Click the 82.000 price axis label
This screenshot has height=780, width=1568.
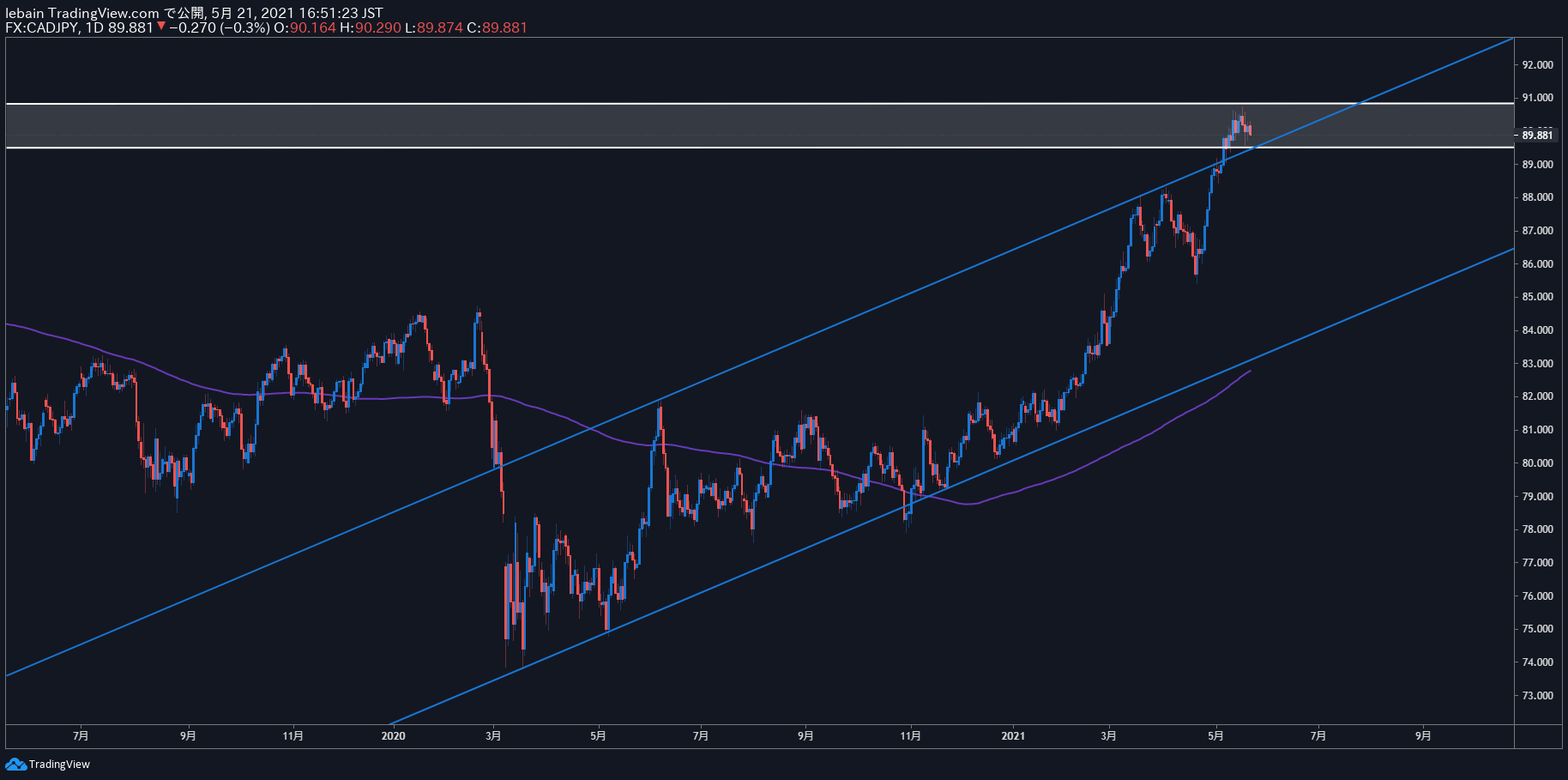(x=1537, y=396)
